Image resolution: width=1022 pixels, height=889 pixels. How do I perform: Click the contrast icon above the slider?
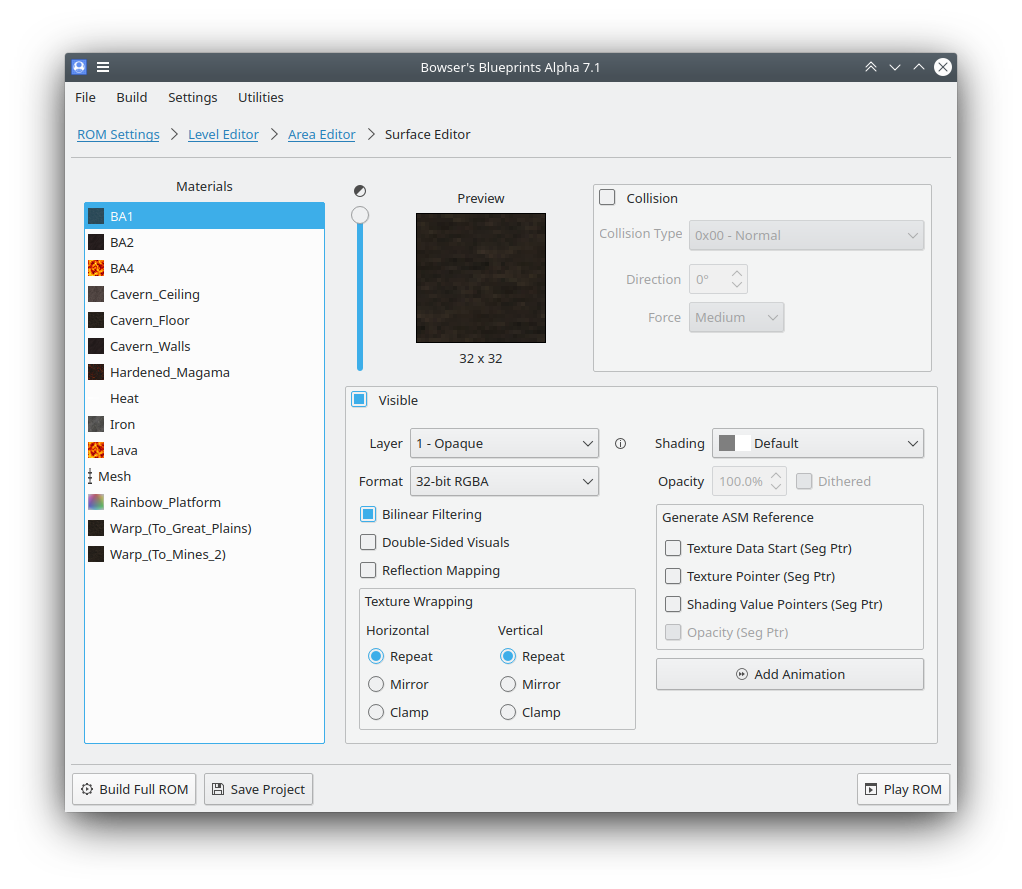point(360,191)
